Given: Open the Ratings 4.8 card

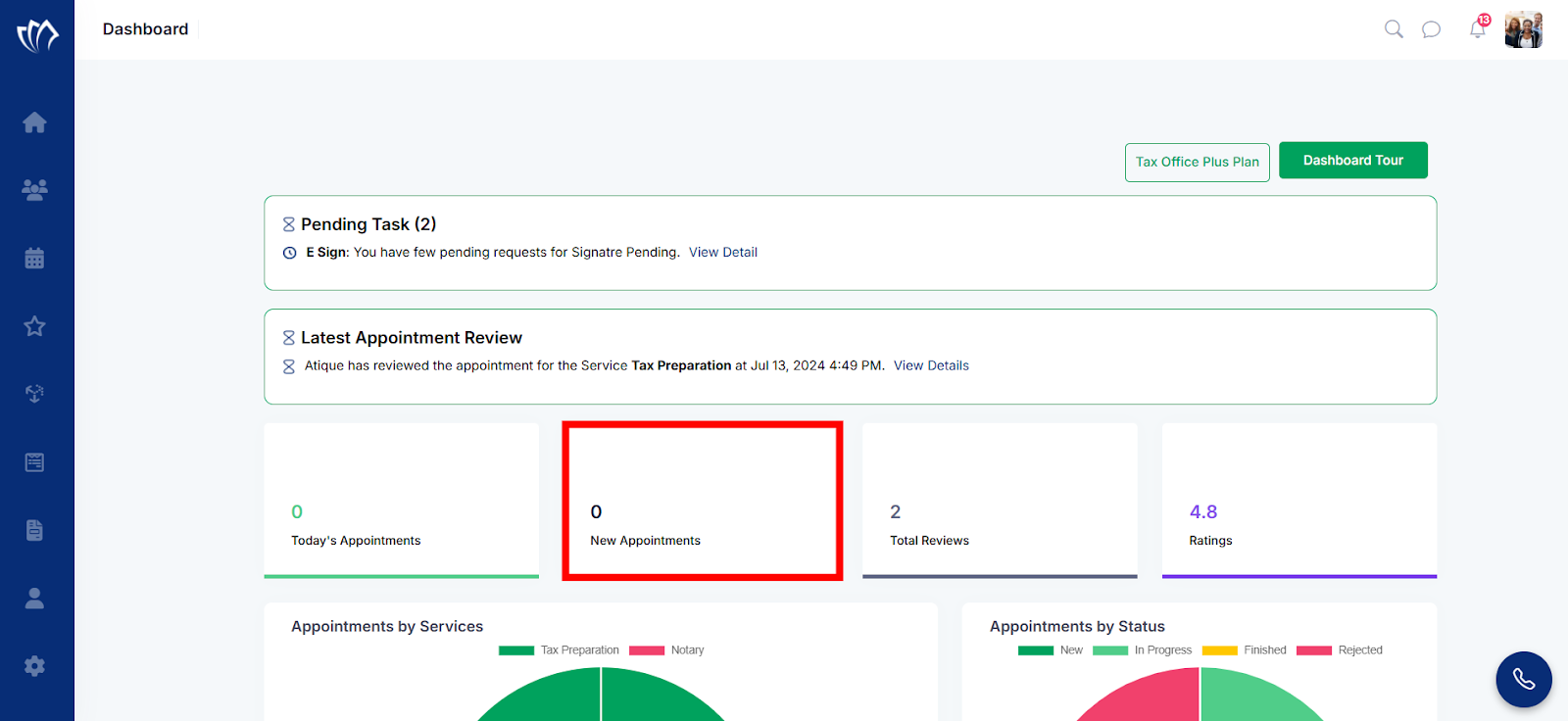Looking at the screenshot, I should click(x=1299, y=501).
